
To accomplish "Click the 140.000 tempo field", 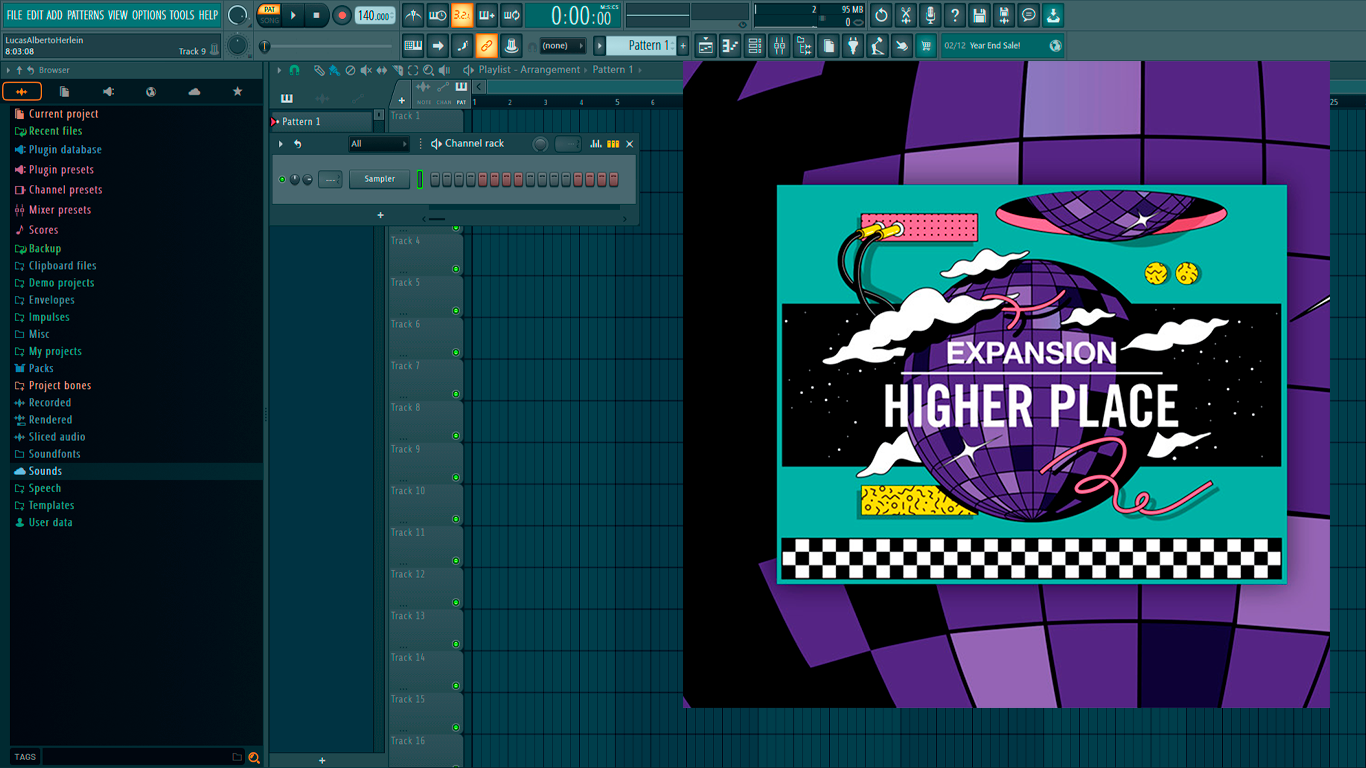I will 374,15.
